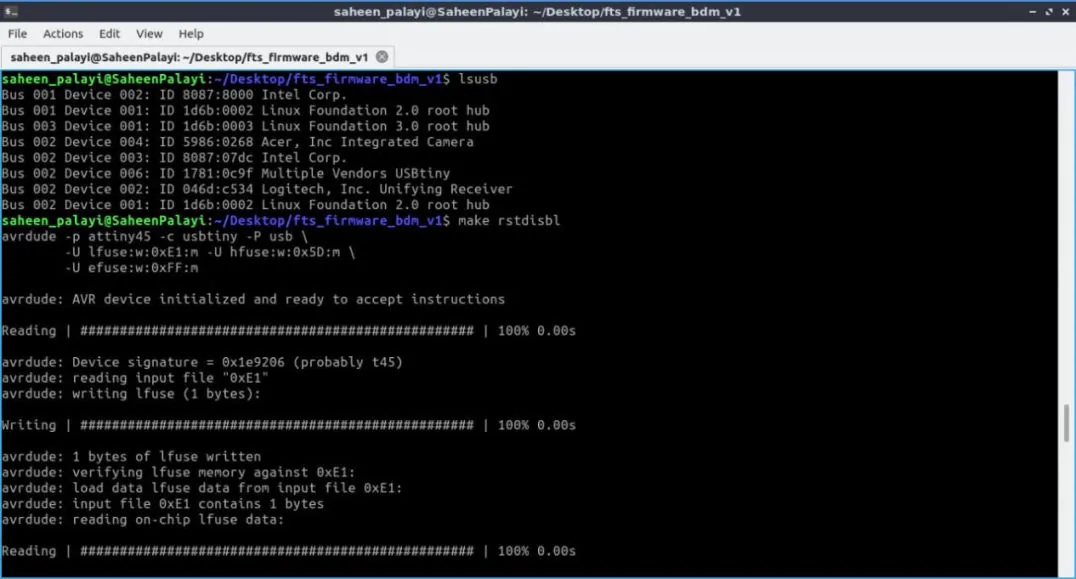This screenshot has width=1076, height=579.
Task: Click 'reading on-chip lfuse data:' line
Action: coord(143,520)
